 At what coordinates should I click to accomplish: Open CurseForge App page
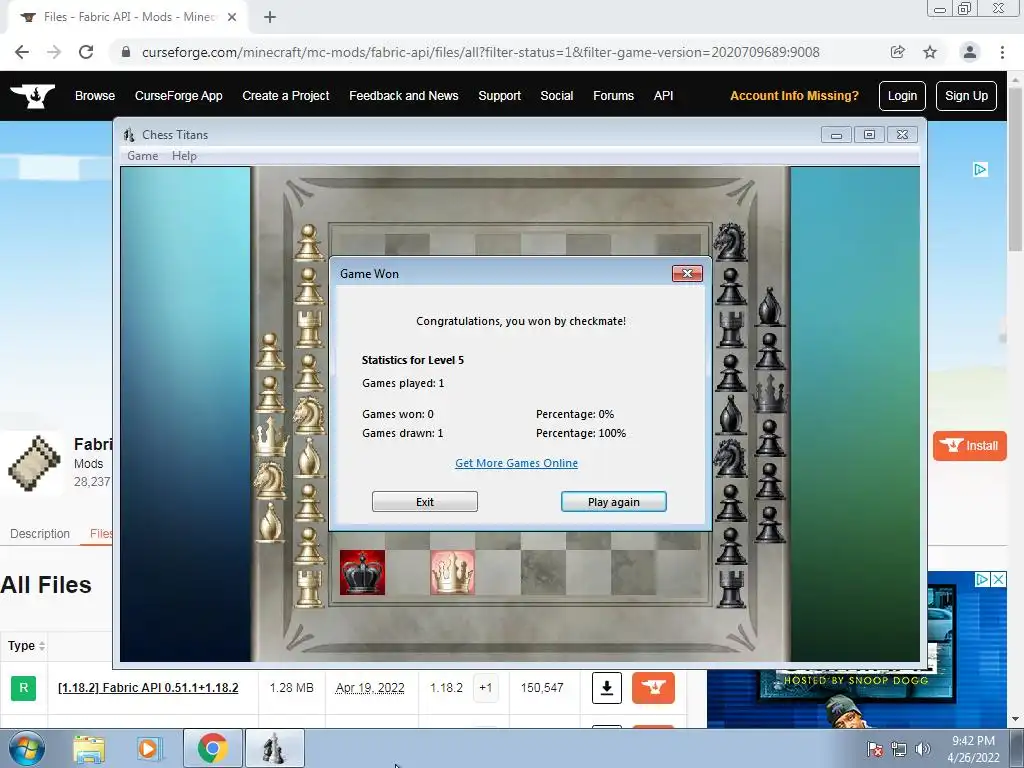pos(178,96)
